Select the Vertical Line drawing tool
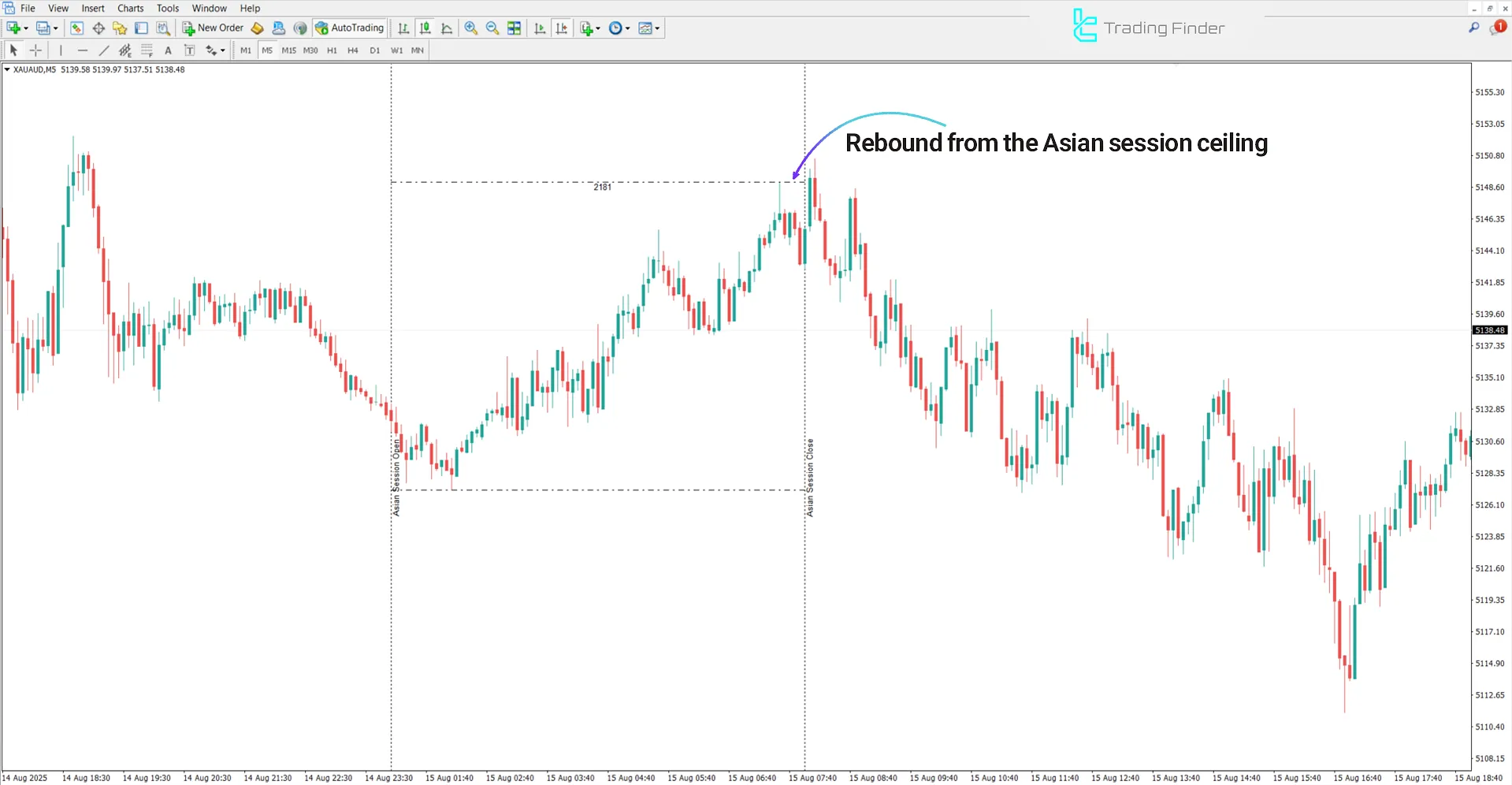 61,50
